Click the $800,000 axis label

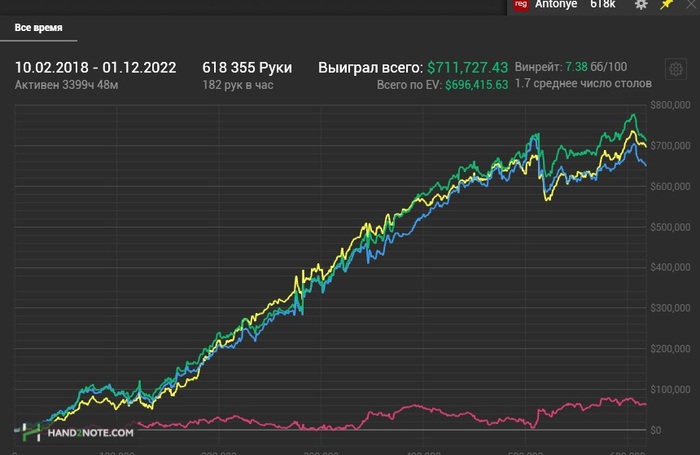(x=670, y=105)
